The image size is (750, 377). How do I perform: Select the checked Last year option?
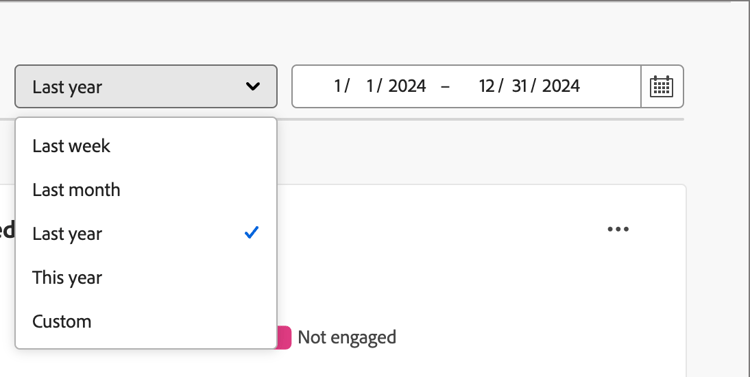[146, 233]
